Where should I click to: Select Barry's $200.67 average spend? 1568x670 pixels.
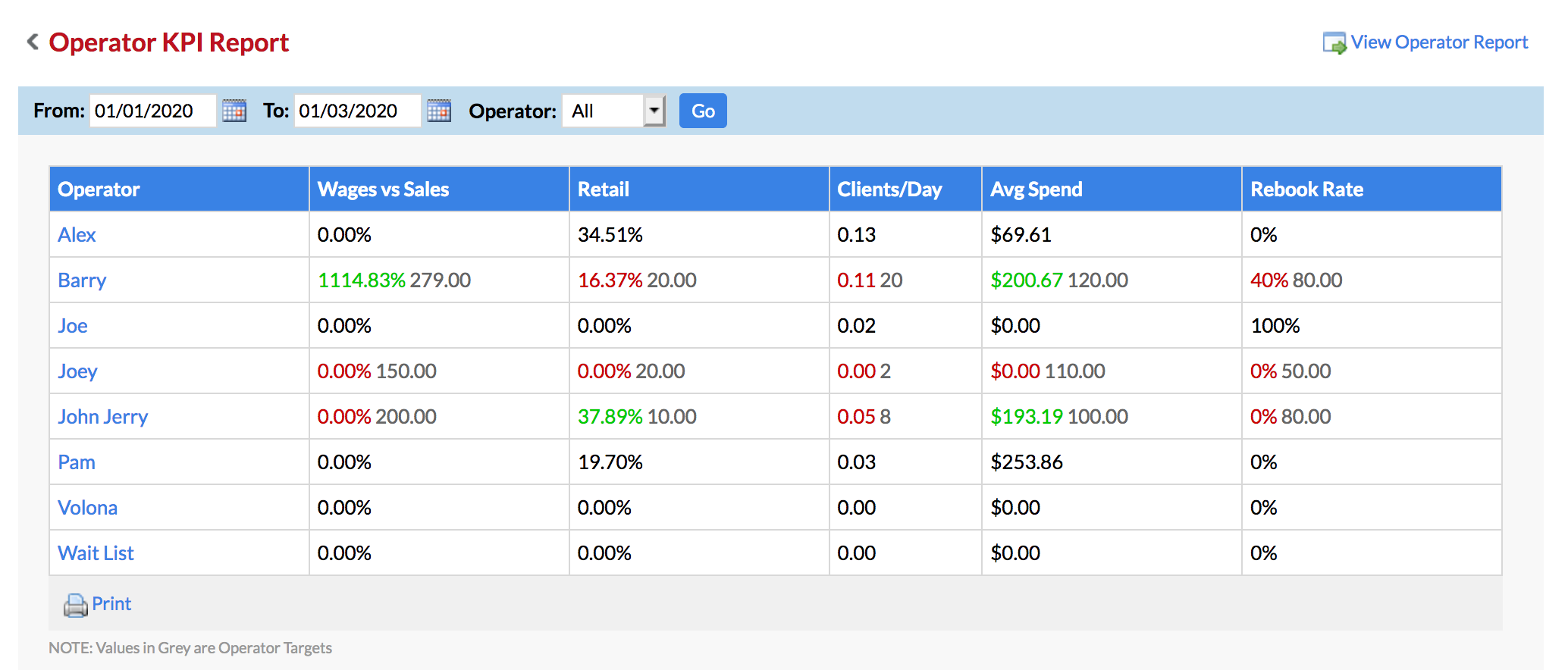coord(1027,280)
